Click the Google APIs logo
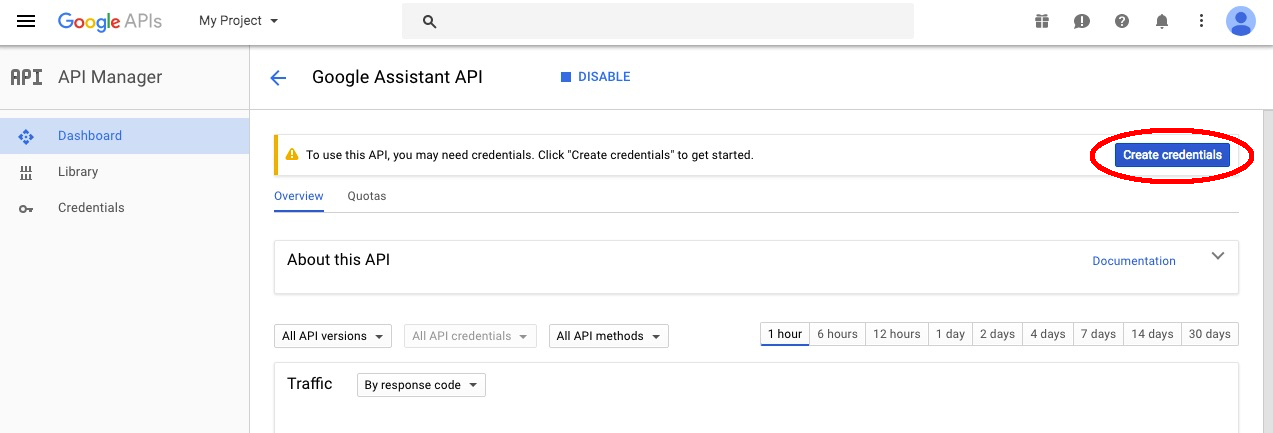This screenshot has width=1273, height=433. click(110, 21)
